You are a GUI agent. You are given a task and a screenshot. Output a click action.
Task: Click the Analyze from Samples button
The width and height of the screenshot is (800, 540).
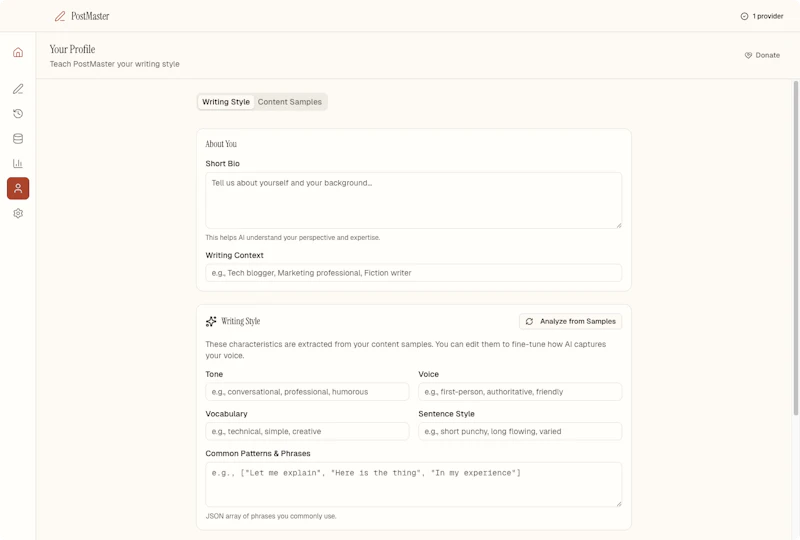click(x=570, y=322)
